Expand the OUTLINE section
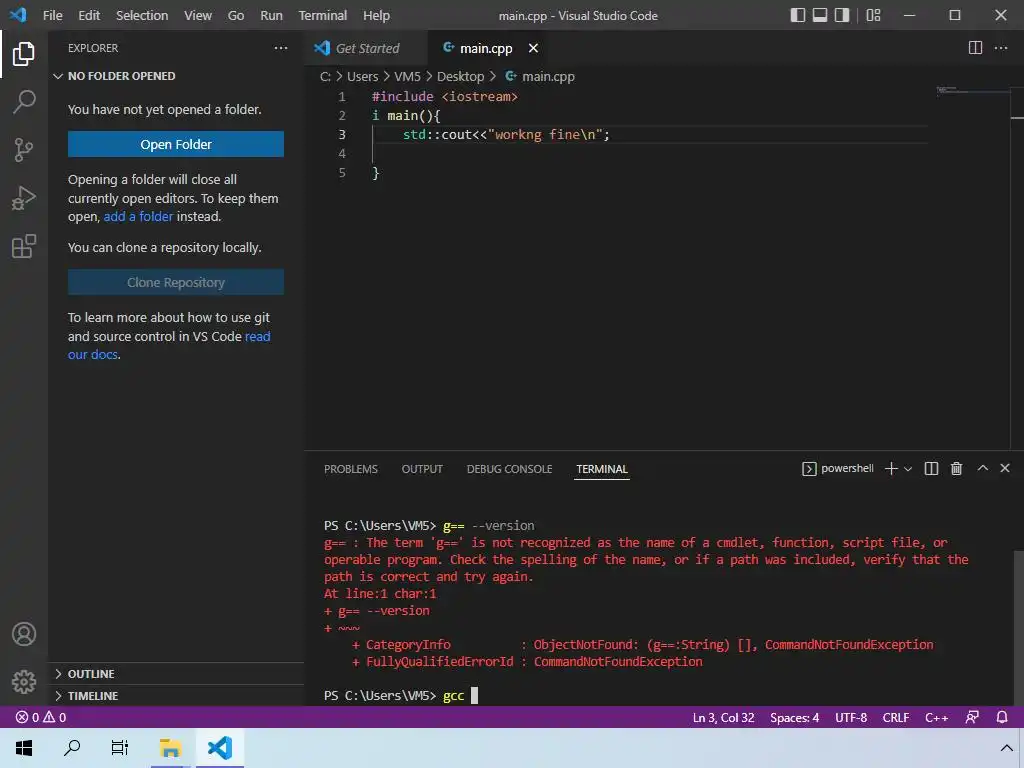This screenshot has width=1024, height=768. click(x=176, y=673)
